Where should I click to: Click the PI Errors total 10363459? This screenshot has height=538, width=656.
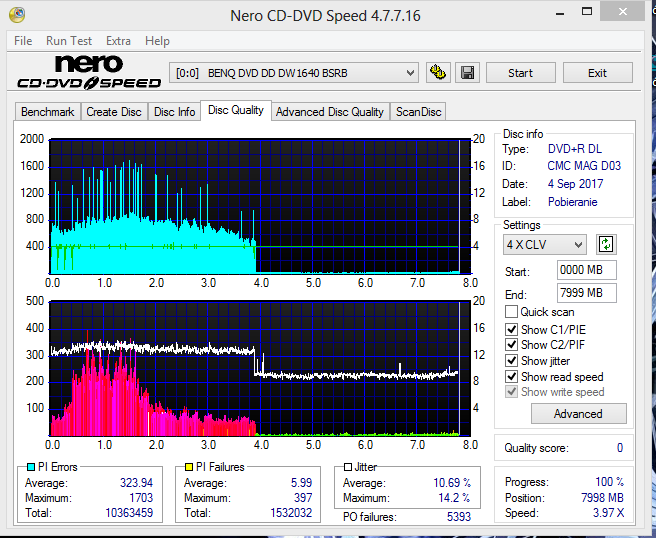click(129, 513)
